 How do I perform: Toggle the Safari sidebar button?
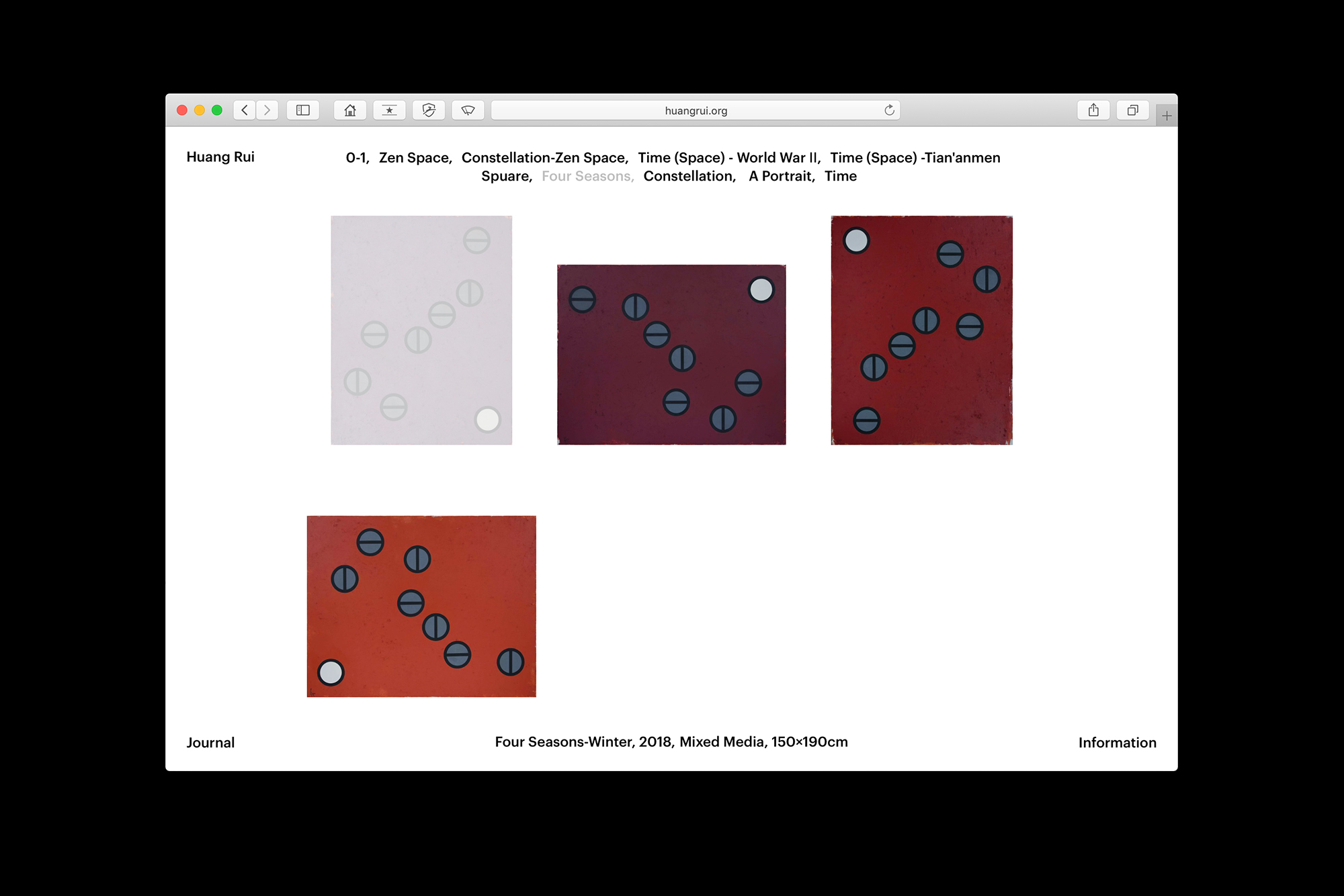click(x=303, y=110)
